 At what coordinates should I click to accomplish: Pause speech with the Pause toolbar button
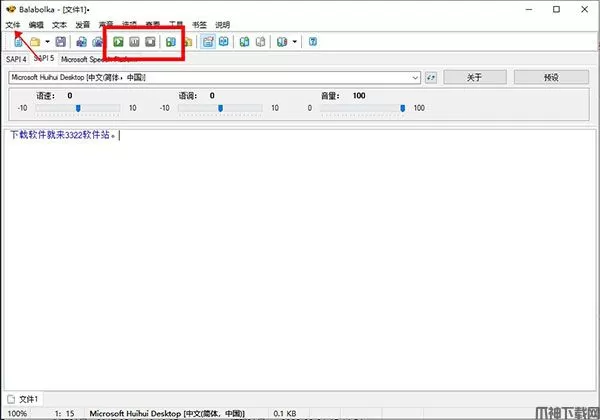click(134, 42)
